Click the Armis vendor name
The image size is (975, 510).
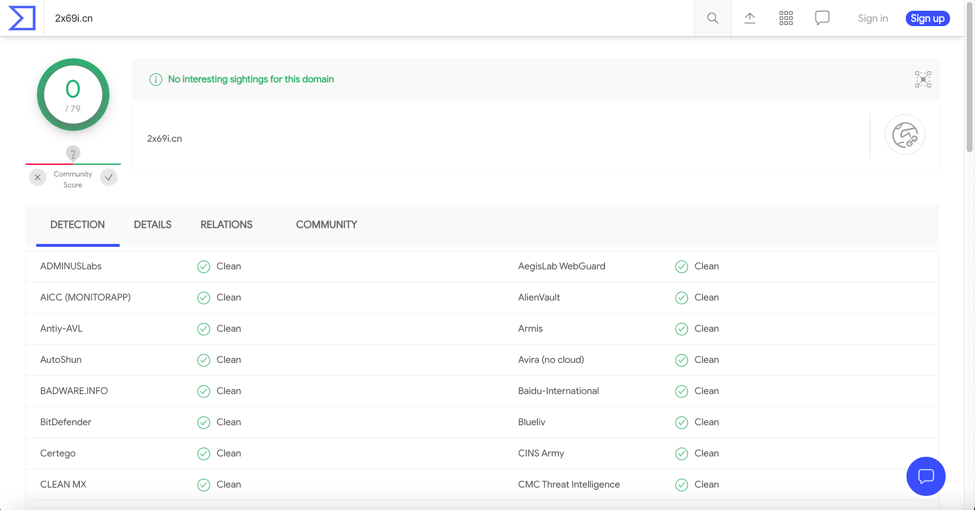coord(530,328)
